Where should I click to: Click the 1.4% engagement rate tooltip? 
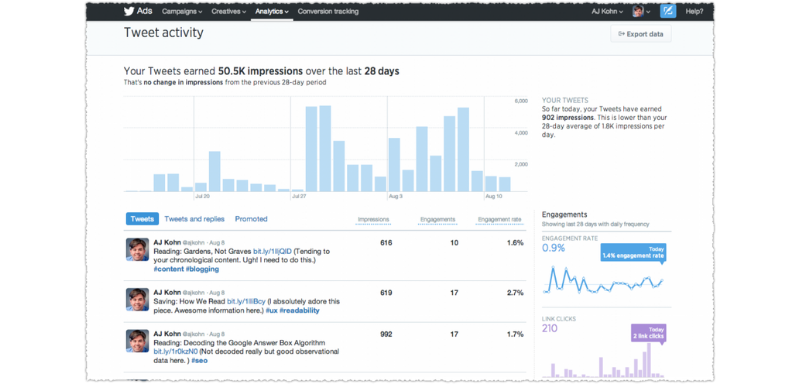click(633, 252)
